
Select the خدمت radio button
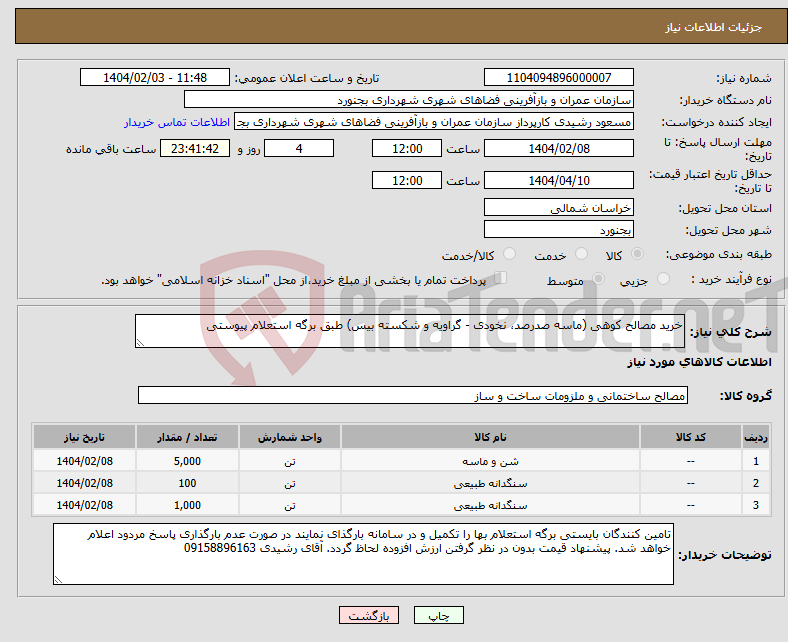coord(581,254)
